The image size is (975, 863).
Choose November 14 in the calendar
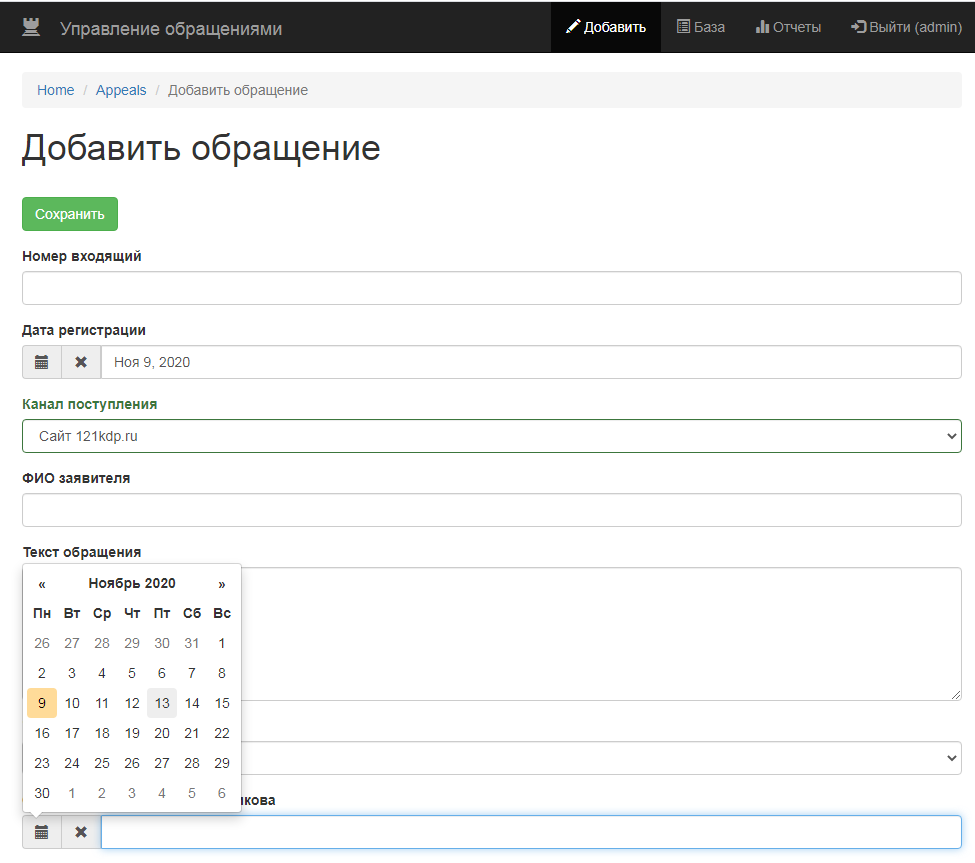pyautogui.click(x=192, y=703)
